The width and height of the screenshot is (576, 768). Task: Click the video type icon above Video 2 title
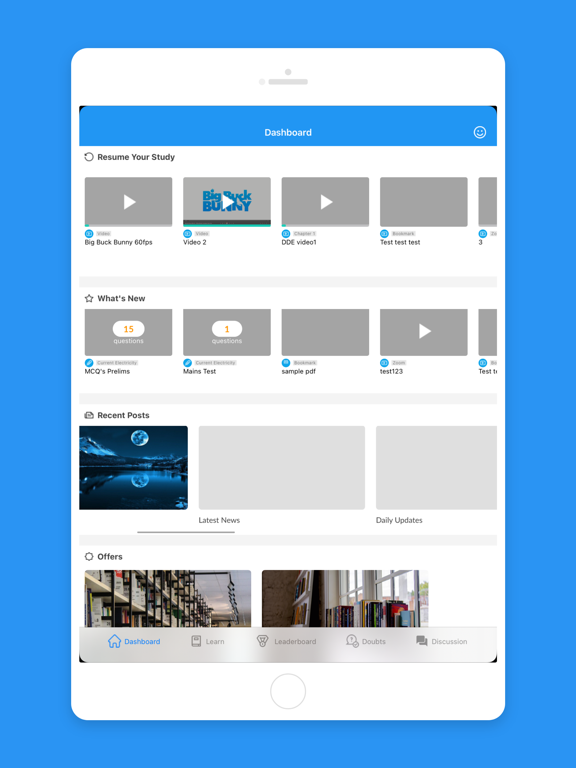188,234
